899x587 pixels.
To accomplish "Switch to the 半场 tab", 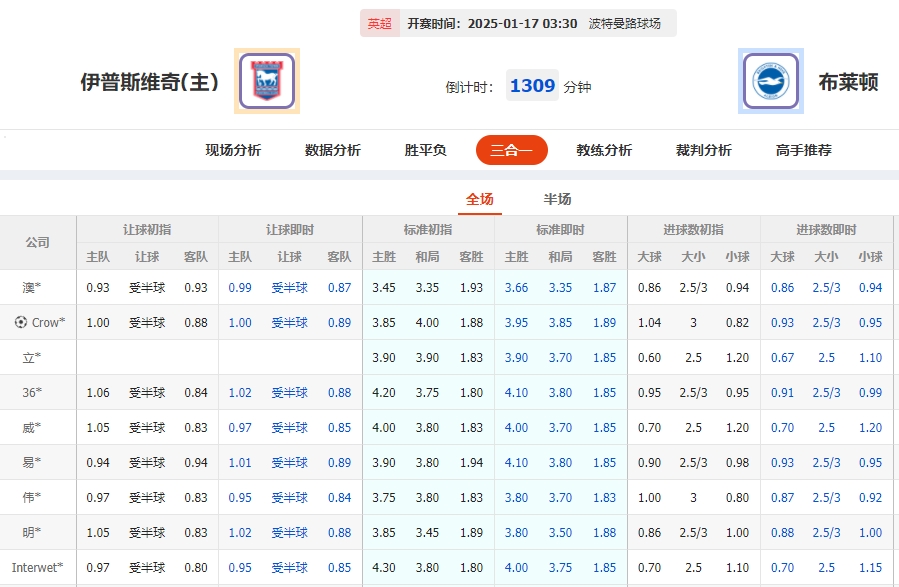I will click(556, 198).
